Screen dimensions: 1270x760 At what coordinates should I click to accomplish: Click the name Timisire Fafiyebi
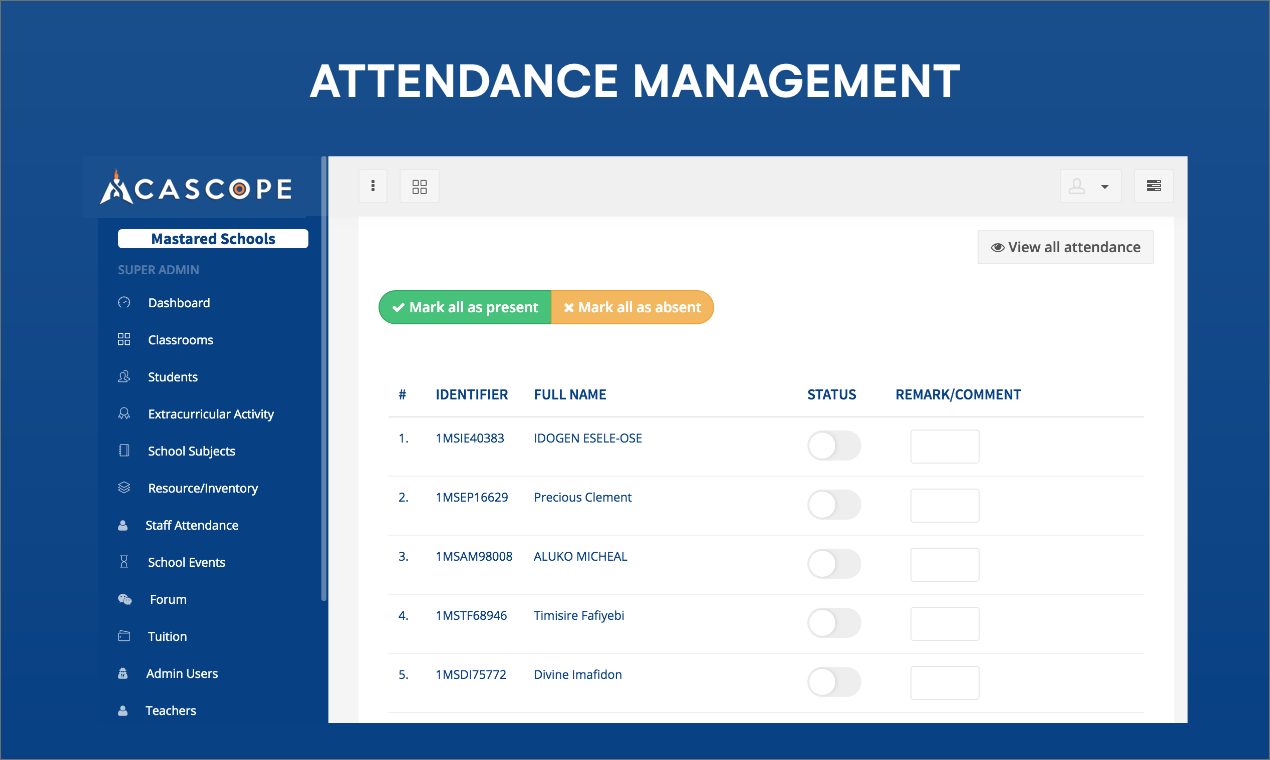pos(579,615)
